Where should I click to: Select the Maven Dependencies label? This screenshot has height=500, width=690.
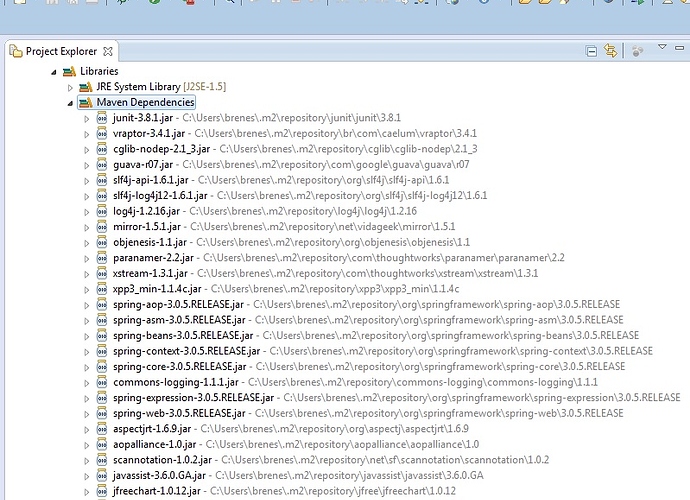click(x=145, y=102)
